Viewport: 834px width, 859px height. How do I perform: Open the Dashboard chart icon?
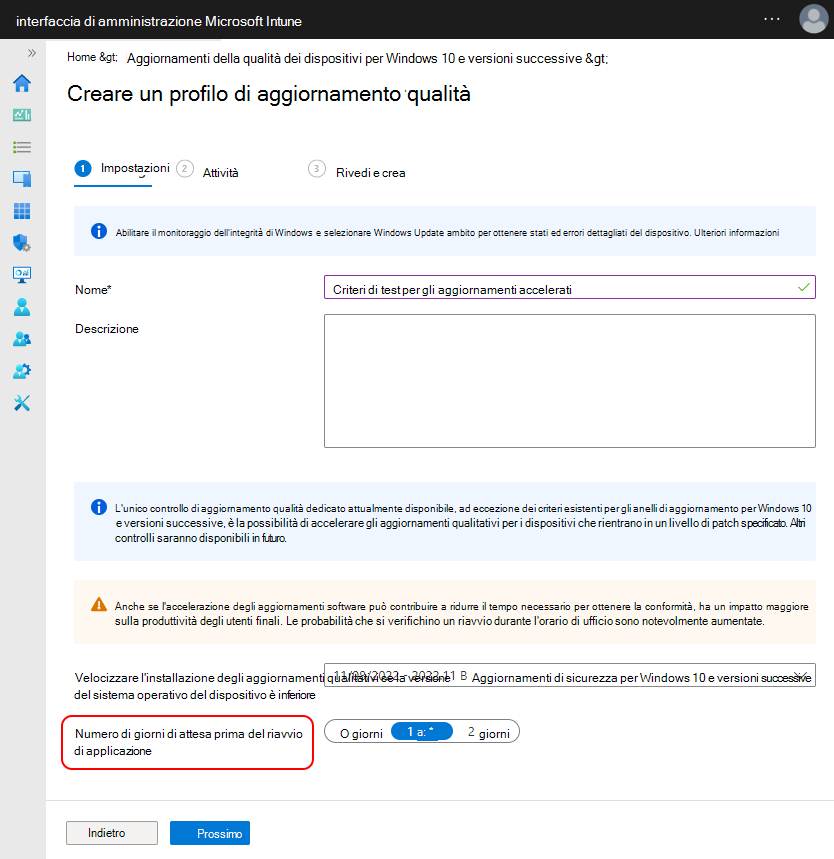(22, 115)
